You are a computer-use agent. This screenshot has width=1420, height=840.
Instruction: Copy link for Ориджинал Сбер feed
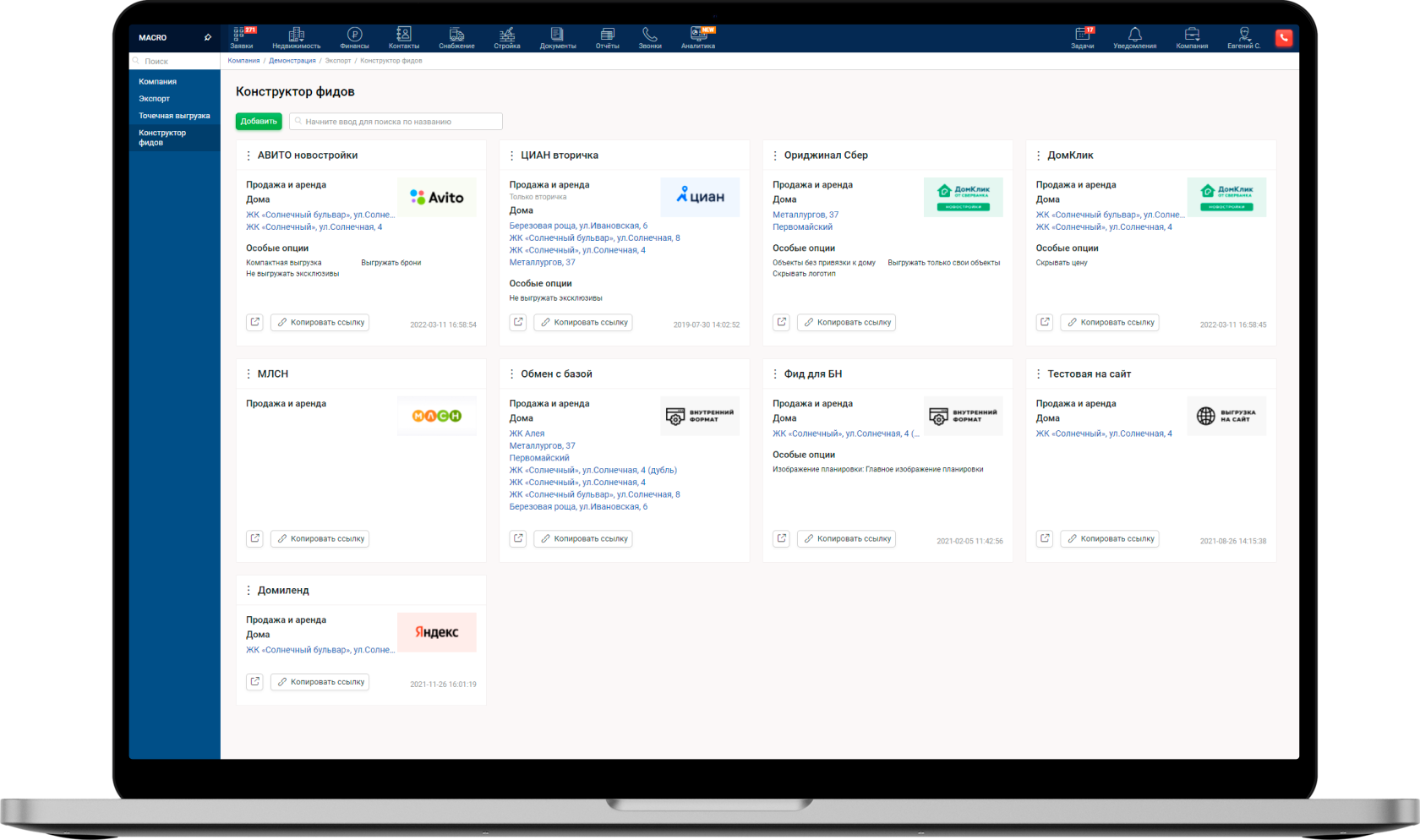(x=847, y=322)
